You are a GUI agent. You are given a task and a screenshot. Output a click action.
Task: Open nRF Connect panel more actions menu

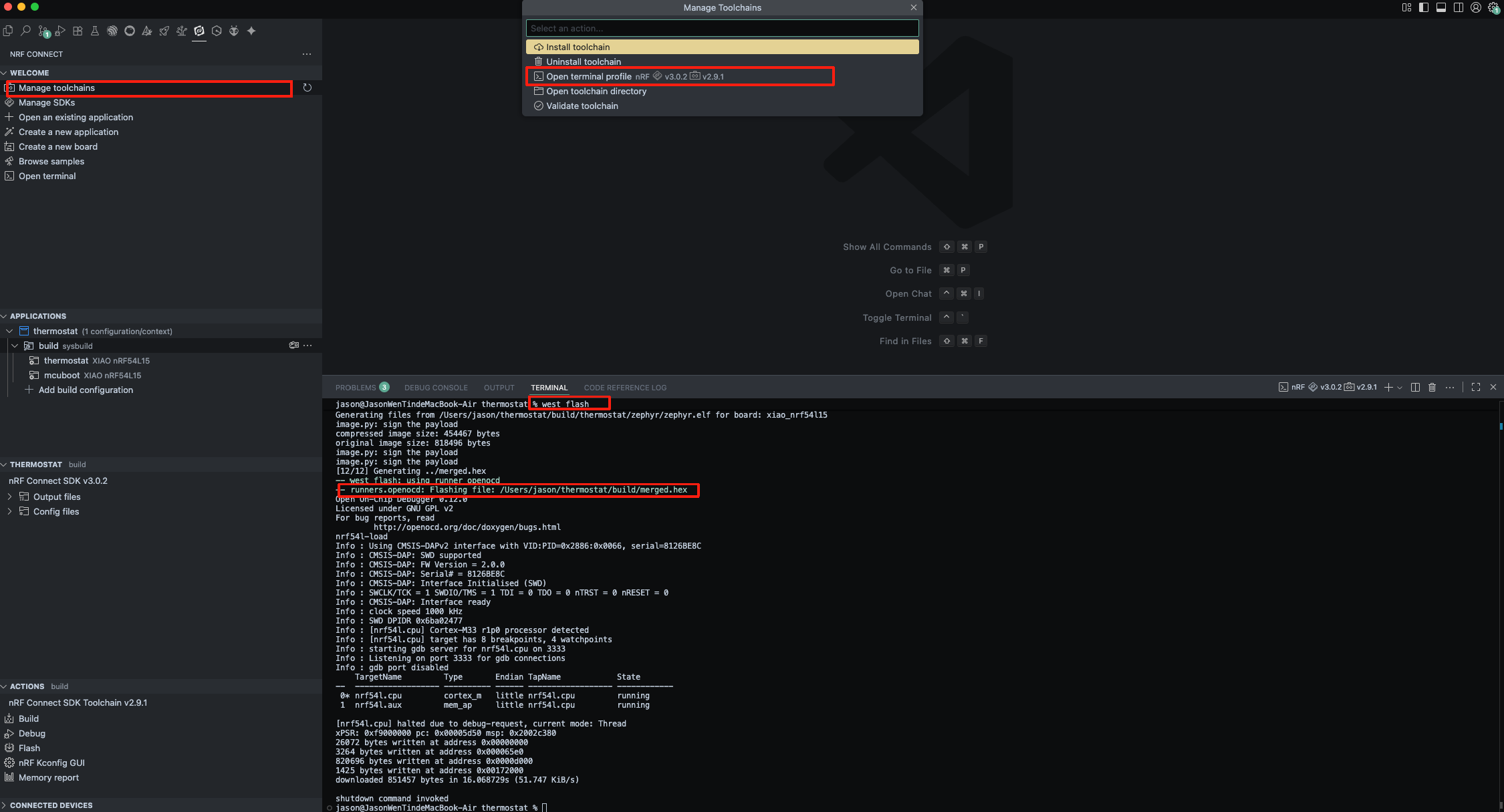pos(307,54)
